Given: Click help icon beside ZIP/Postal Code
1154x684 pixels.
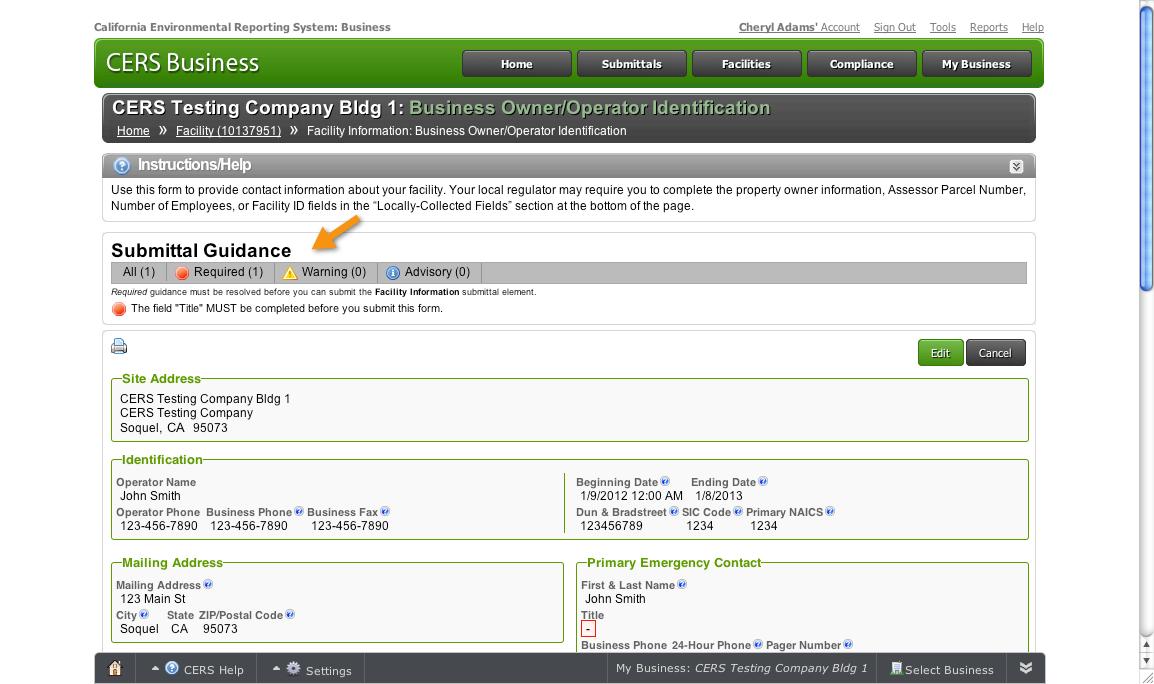Looking at the screenshot, I should pos(290,614).
